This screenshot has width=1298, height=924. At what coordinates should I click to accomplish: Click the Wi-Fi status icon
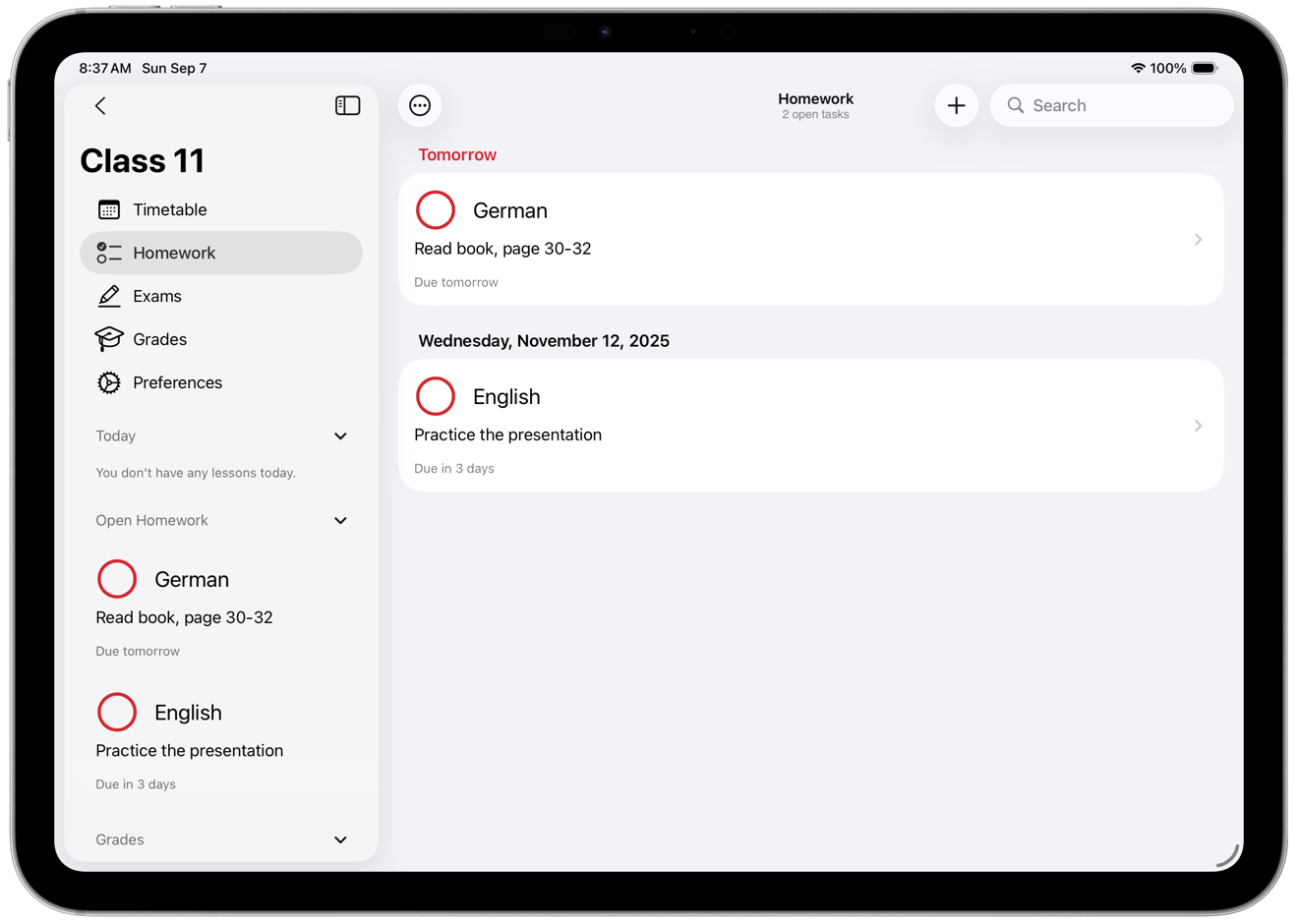tap(1138, 68)
